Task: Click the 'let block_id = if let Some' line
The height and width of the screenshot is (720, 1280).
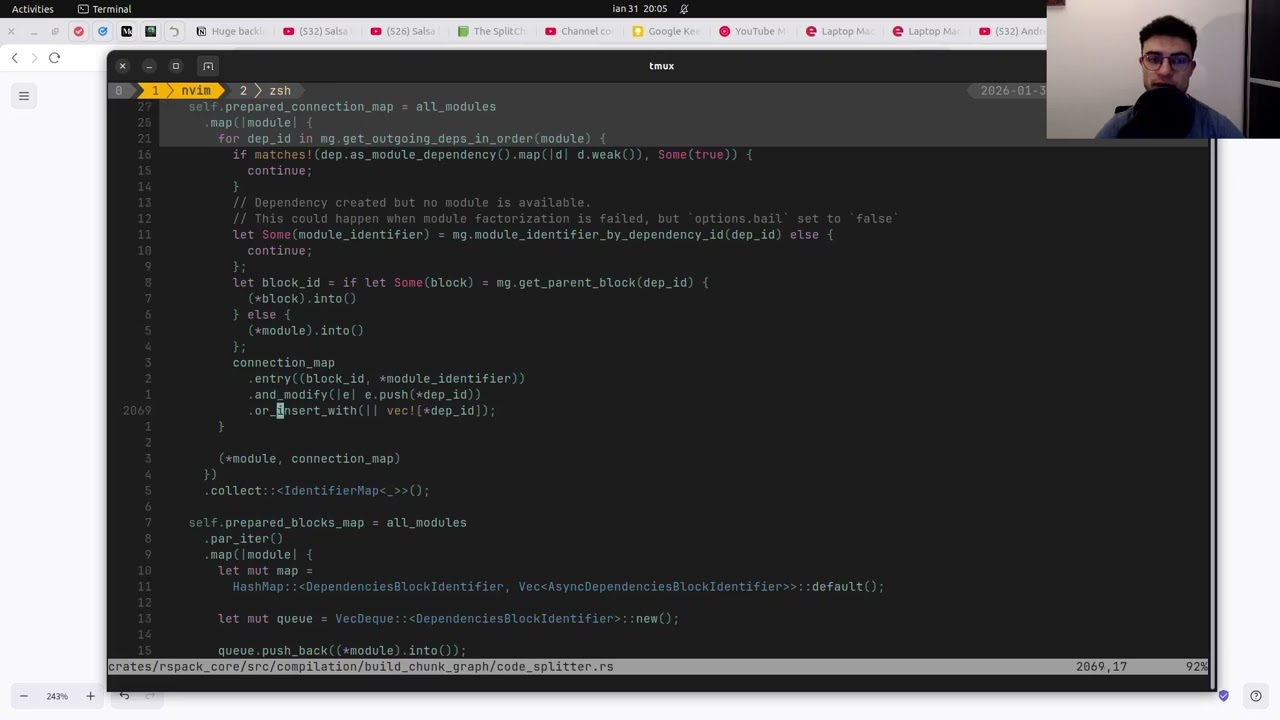Action: (x=470, y=283)
